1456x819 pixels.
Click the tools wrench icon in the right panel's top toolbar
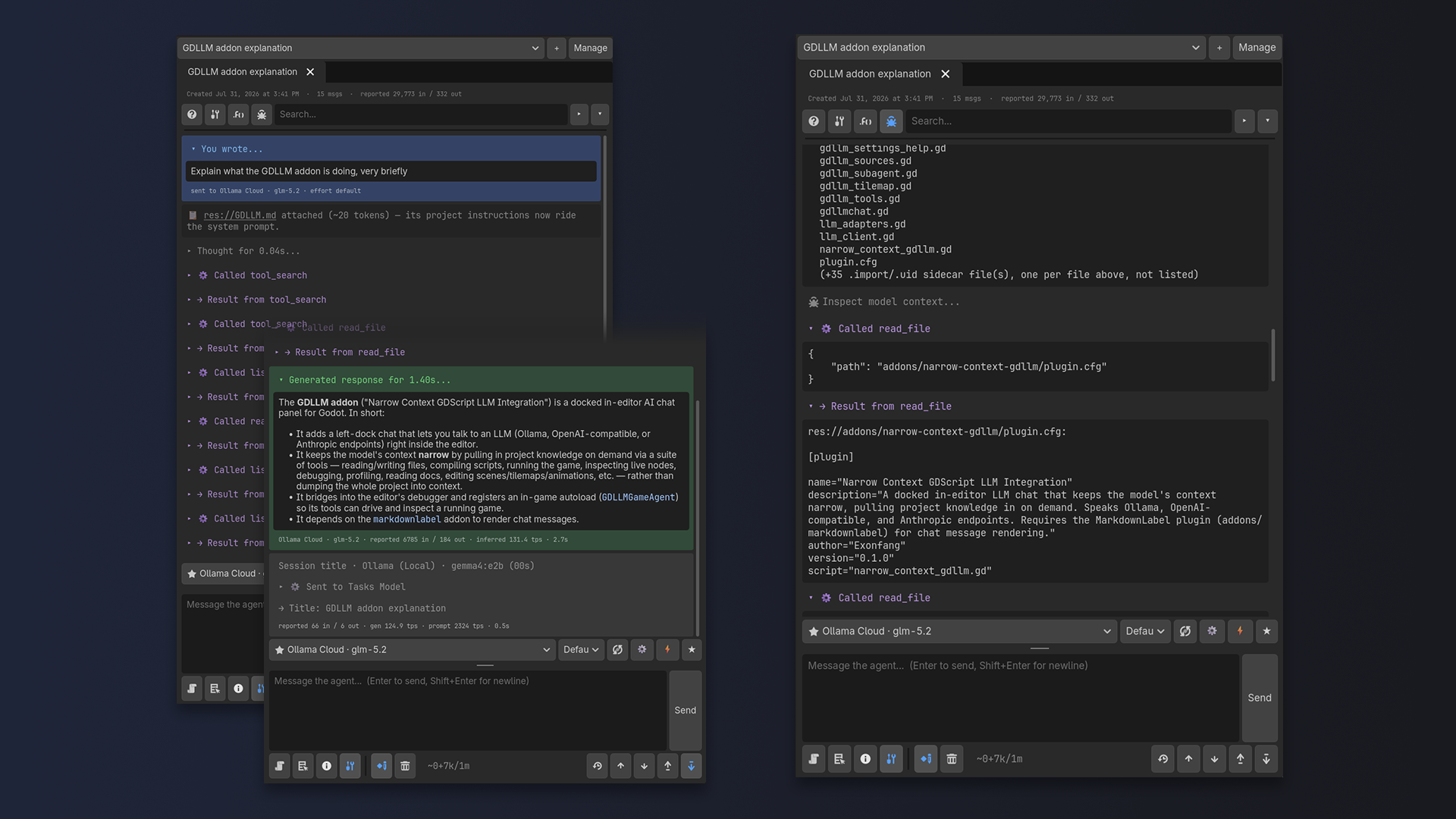[839, 121]
